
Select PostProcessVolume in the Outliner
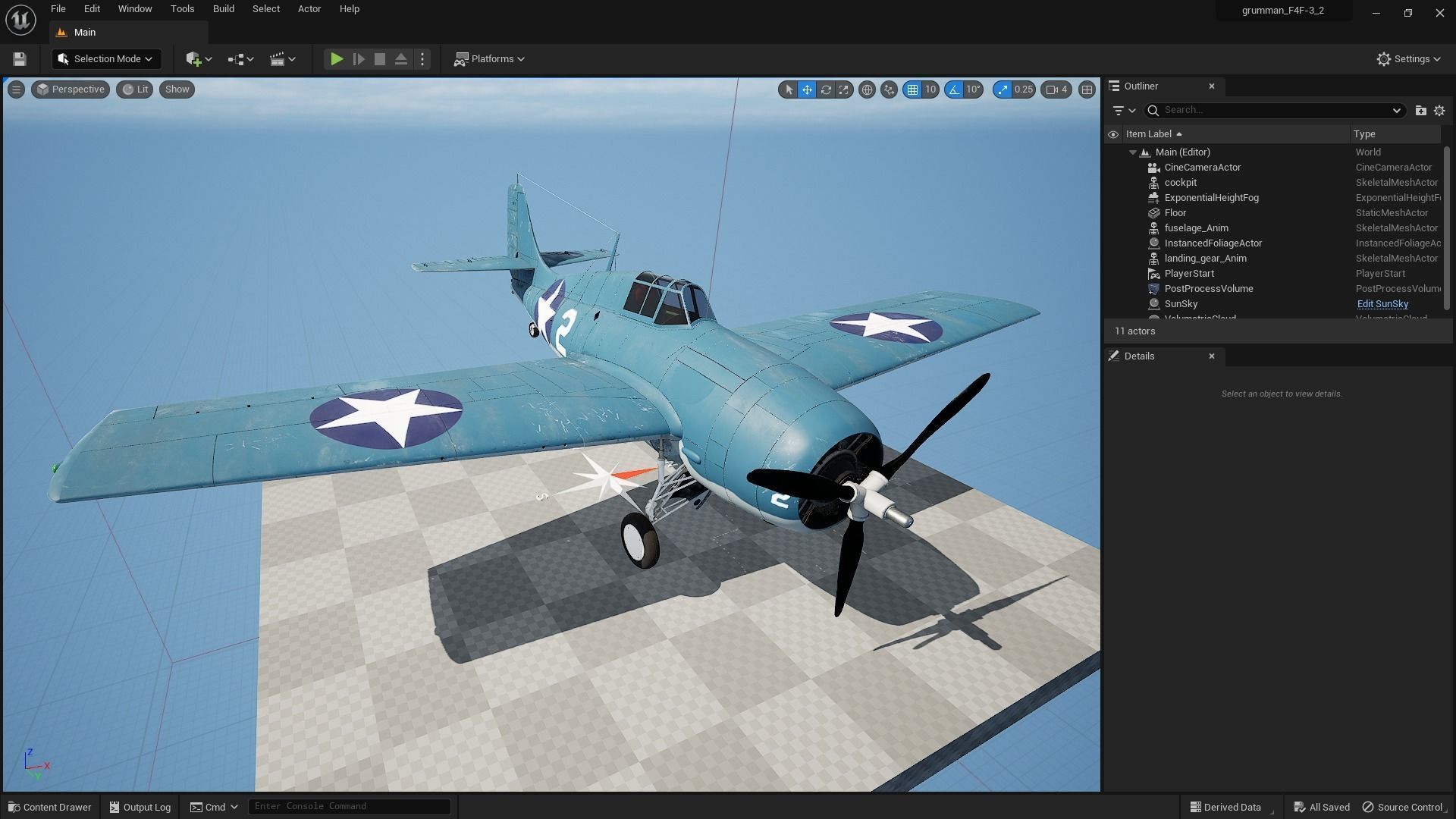[x=1208, y=289]
